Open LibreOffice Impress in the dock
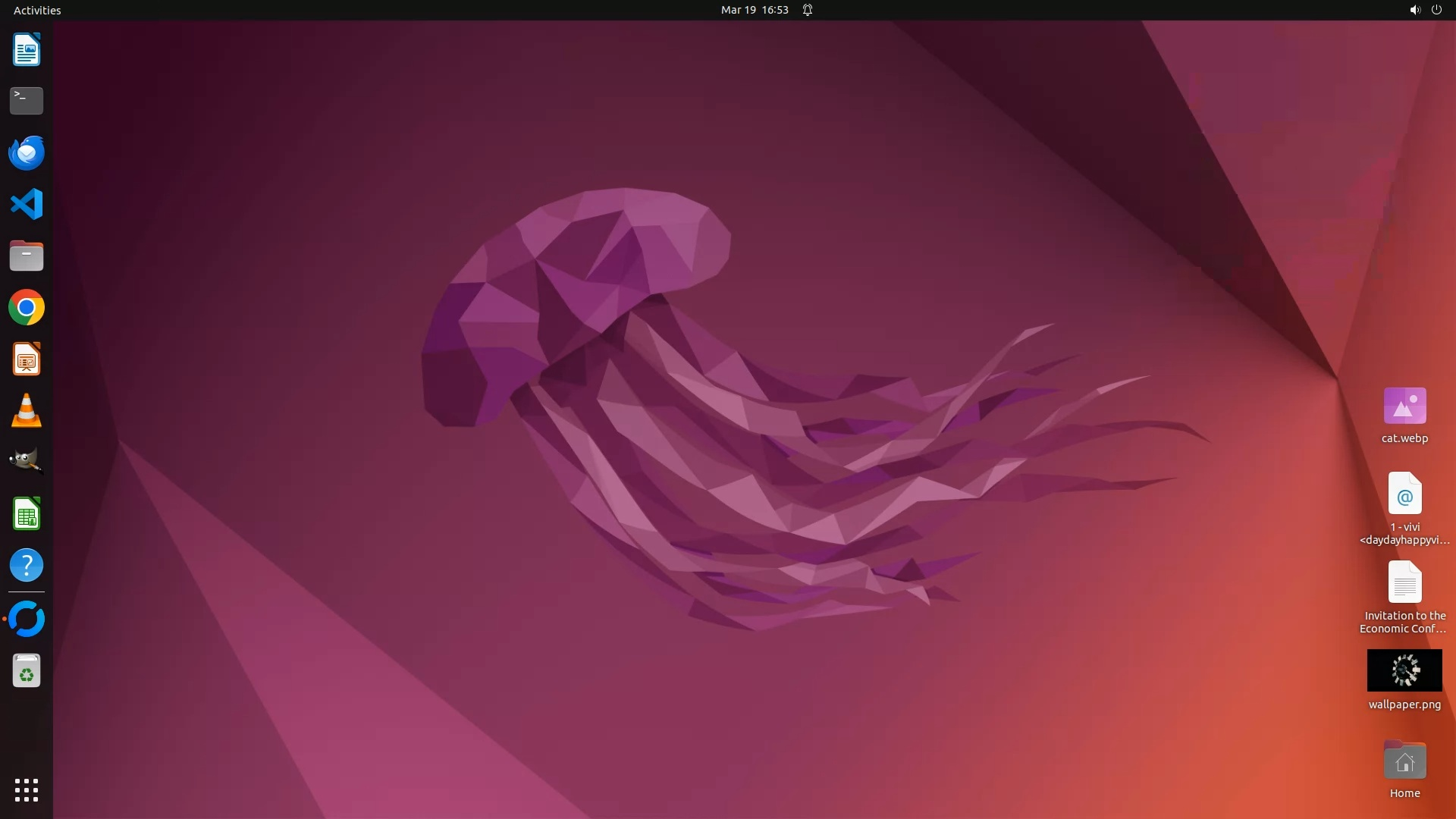The height and width of the screenshot is (819, 1456). tap(27, 359)
